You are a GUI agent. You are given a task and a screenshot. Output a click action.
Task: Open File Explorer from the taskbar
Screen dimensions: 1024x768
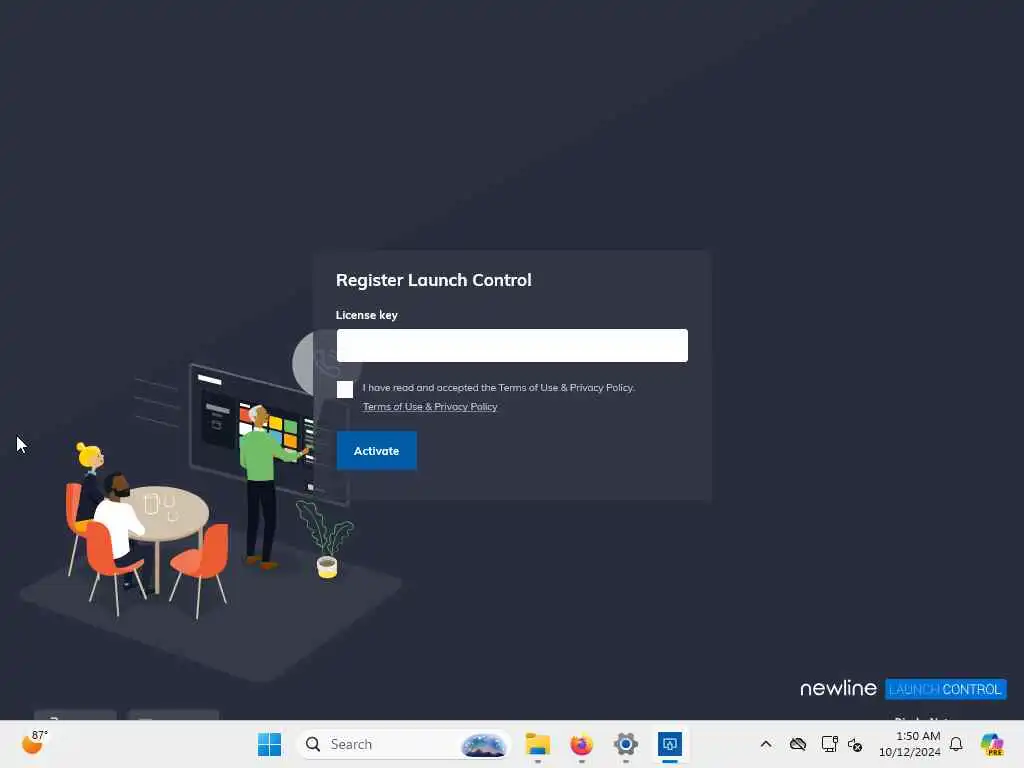pos(537,744)
